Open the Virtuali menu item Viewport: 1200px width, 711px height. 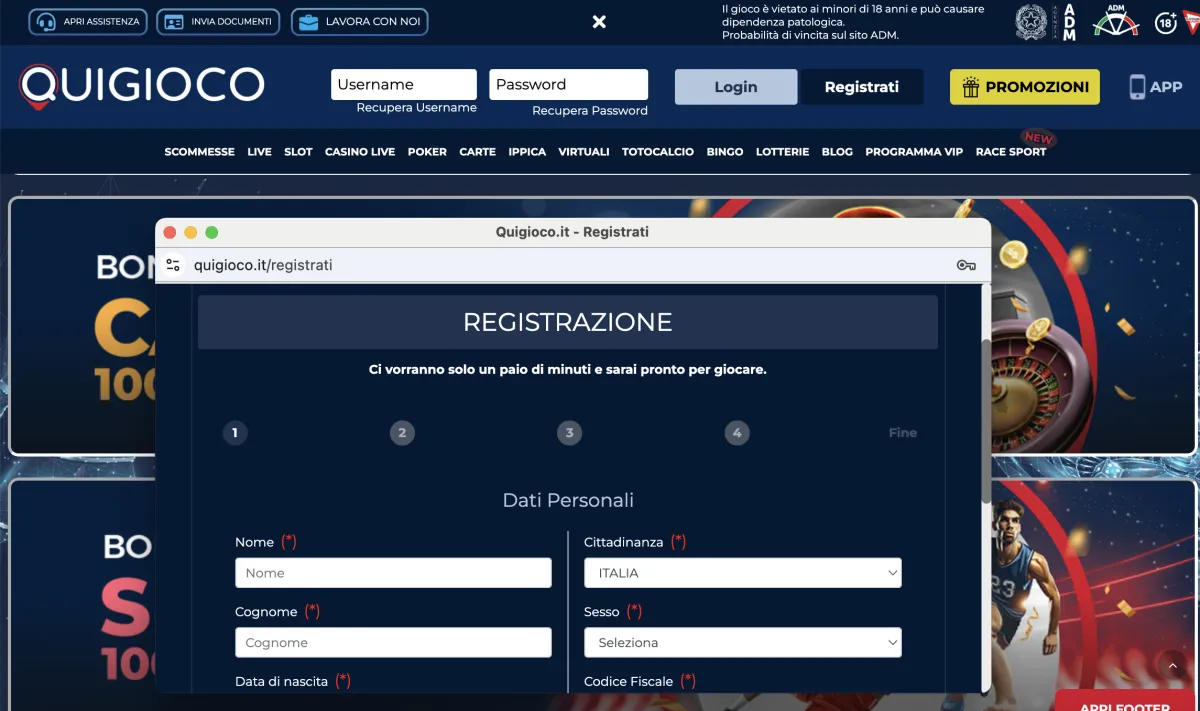click(x=584, y=152)
